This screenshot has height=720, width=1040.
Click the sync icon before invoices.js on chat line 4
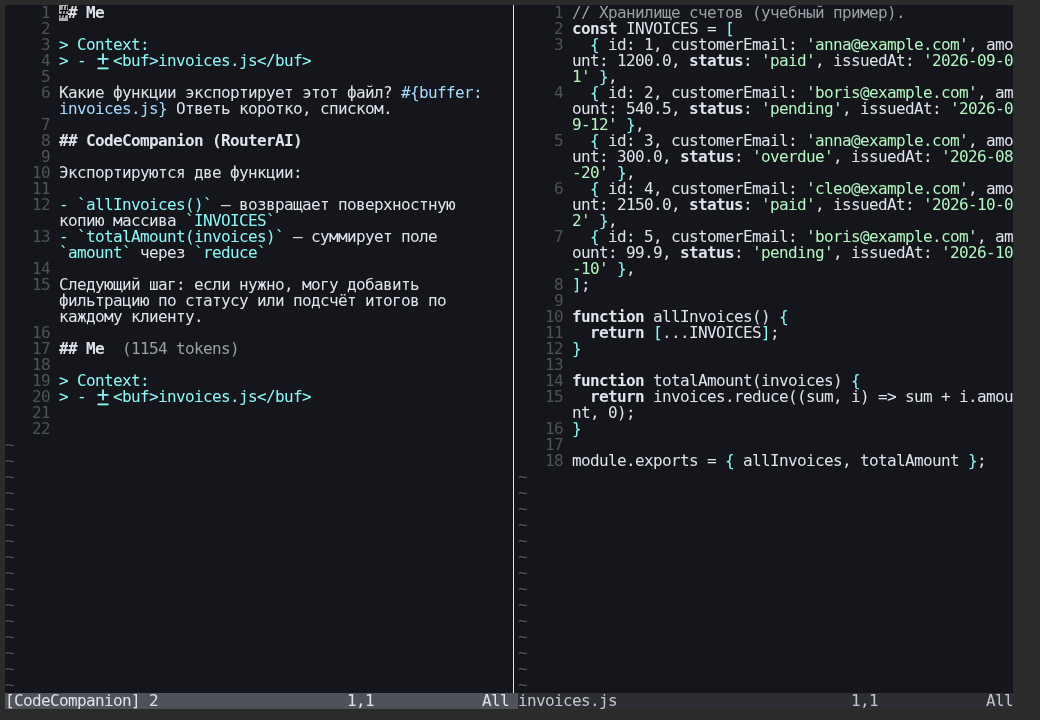tap(103, 61)
